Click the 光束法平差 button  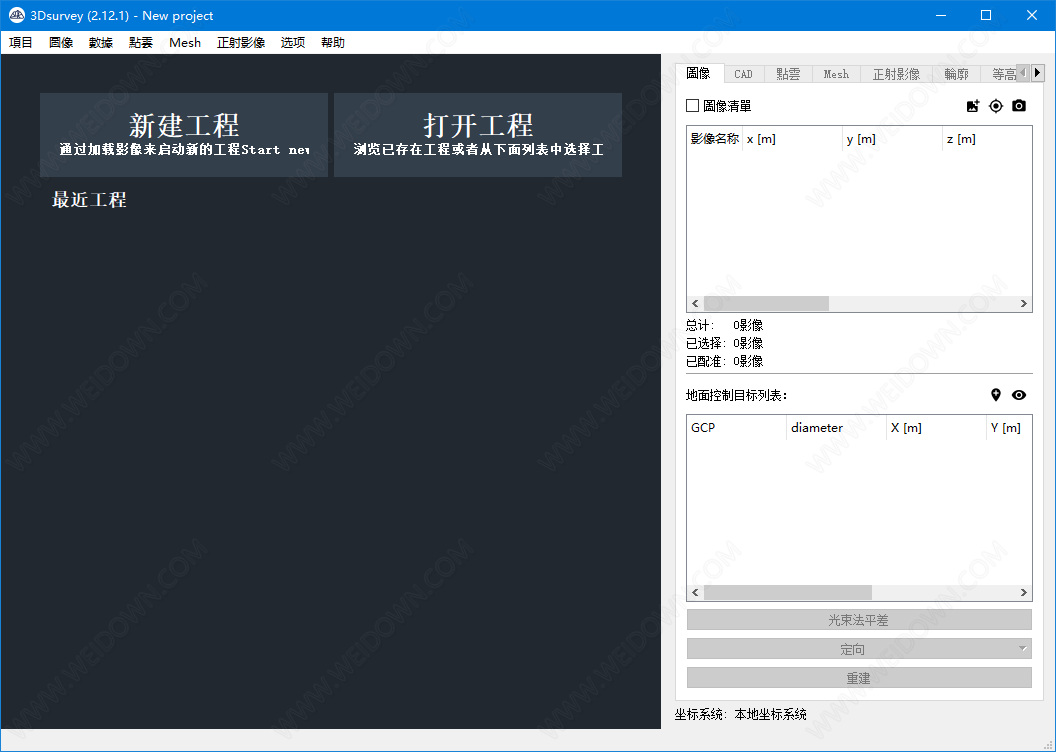click(x=859, y=619)
